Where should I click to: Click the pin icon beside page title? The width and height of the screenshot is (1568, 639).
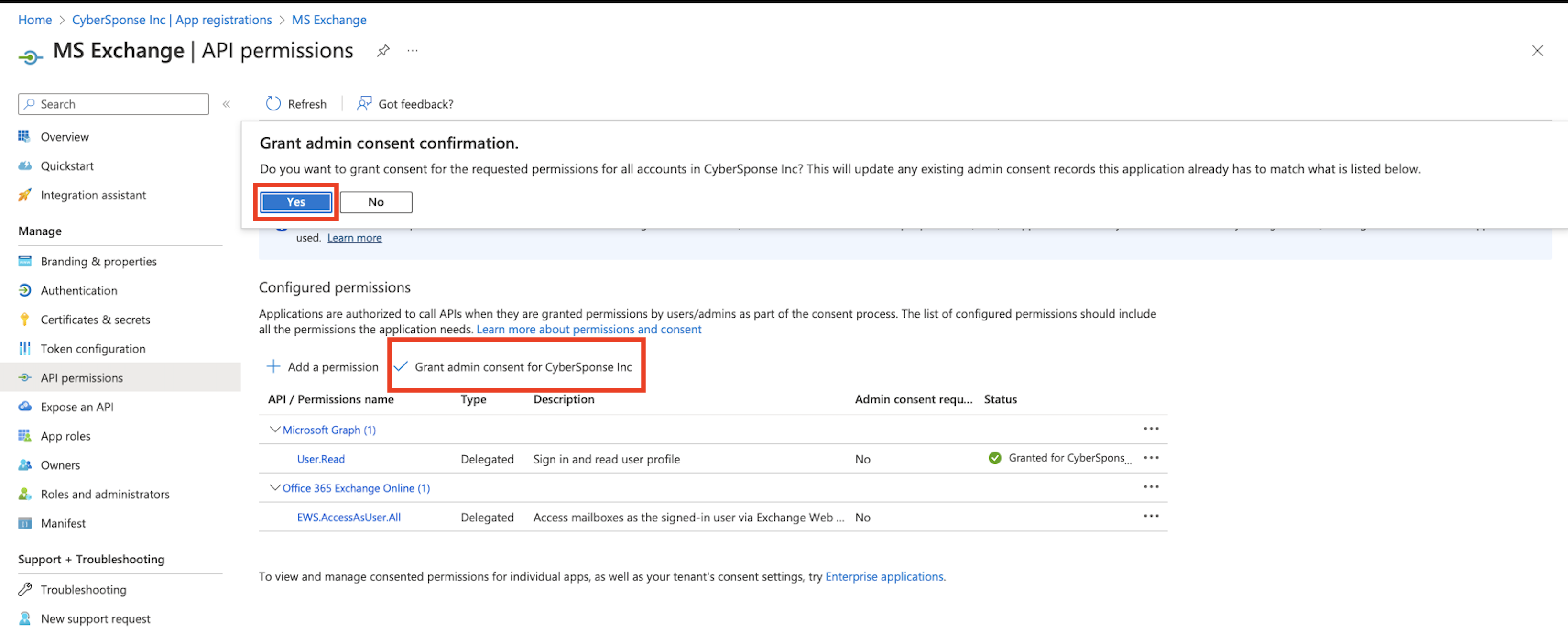[x=383, y=51]
